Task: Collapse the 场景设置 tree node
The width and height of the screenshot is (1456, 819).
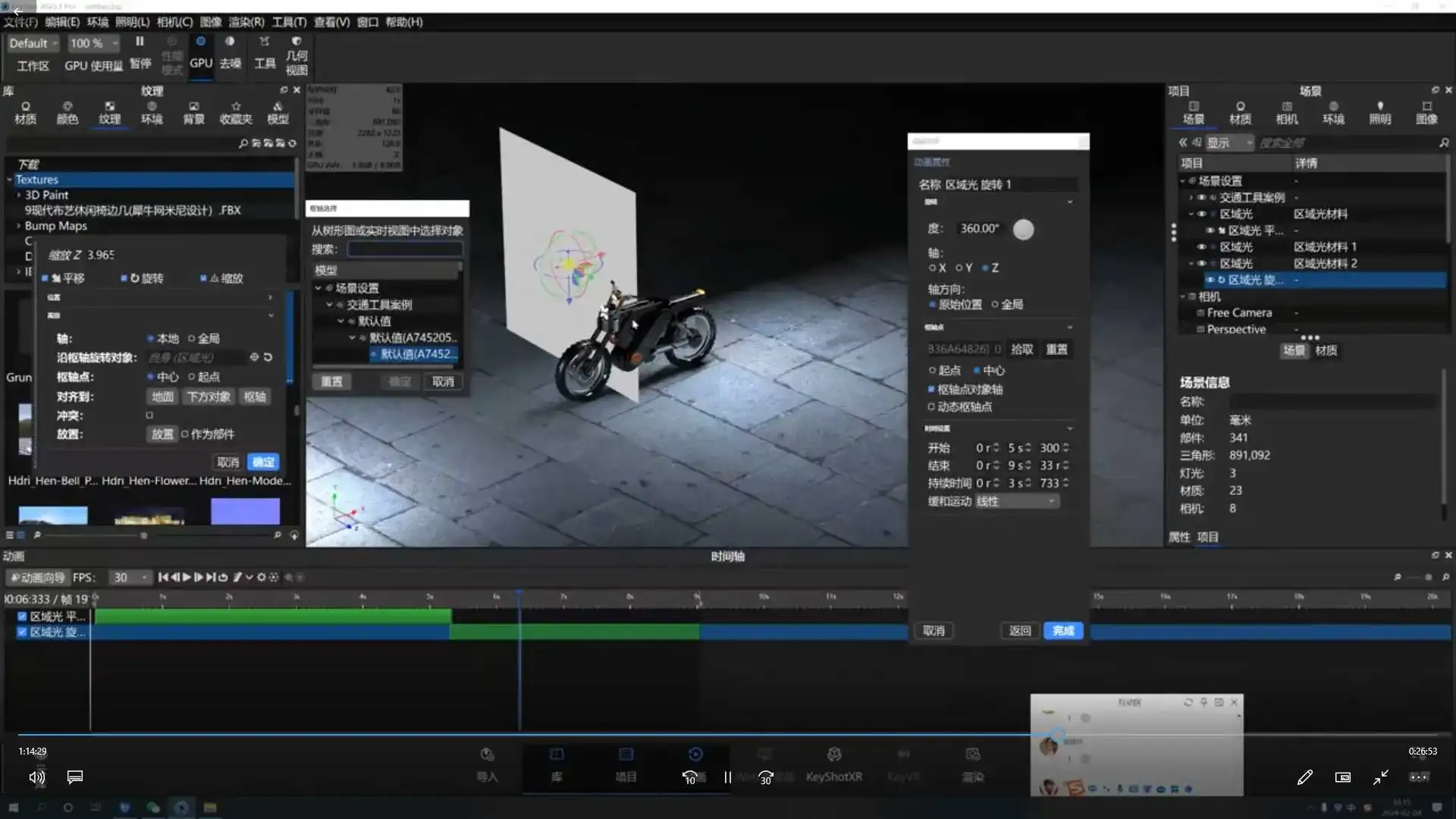Action: click(1183, 180)
